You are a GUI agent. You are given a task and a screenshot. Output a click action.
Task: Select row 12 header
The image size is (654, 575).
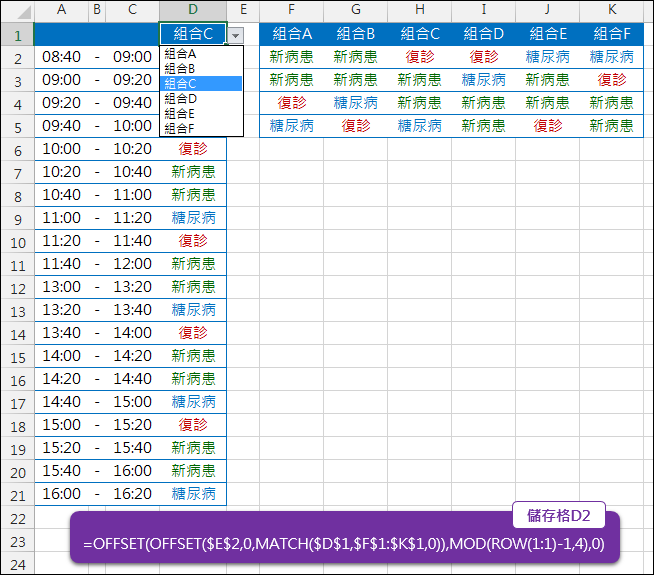point(18,288)
